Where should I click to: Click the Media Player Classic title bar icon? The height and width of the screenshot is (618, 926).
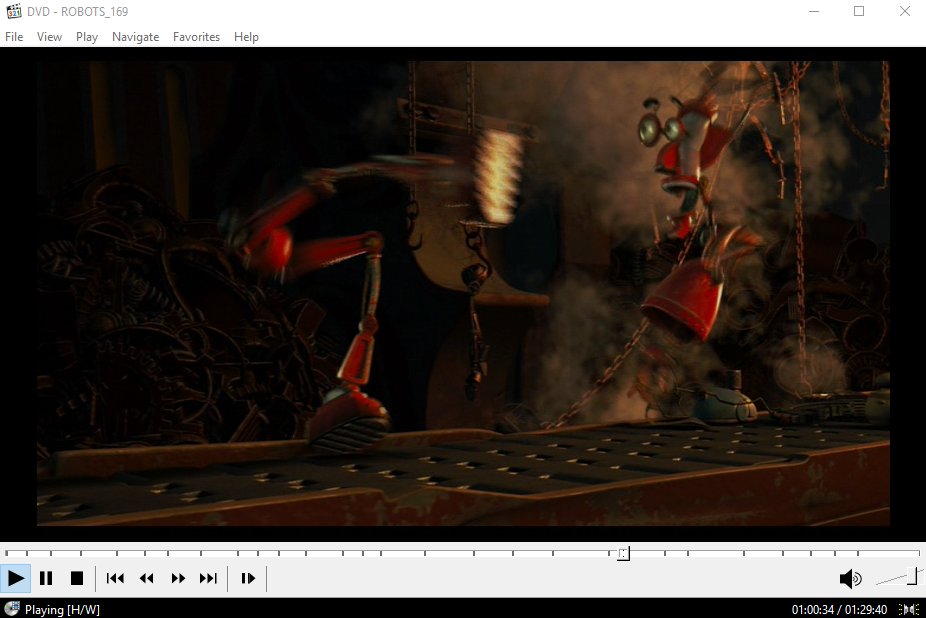tap(14, 11)
